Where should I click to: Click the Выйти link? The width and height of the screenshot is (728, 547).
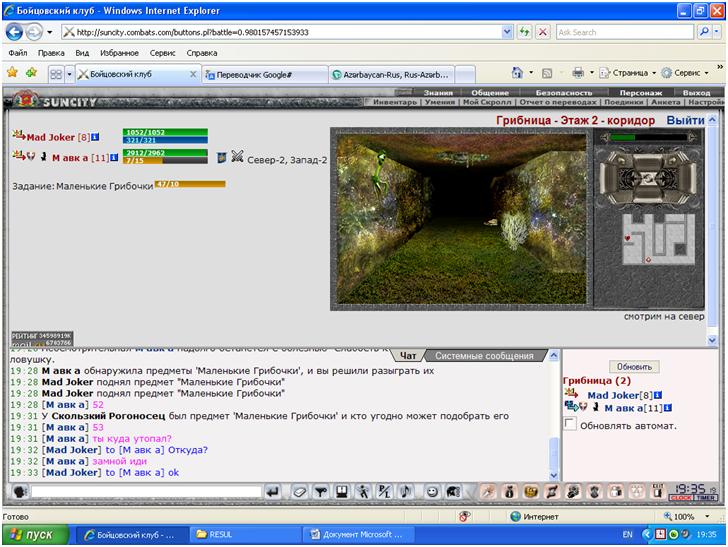pyautogui.click(x=685, y=120)
